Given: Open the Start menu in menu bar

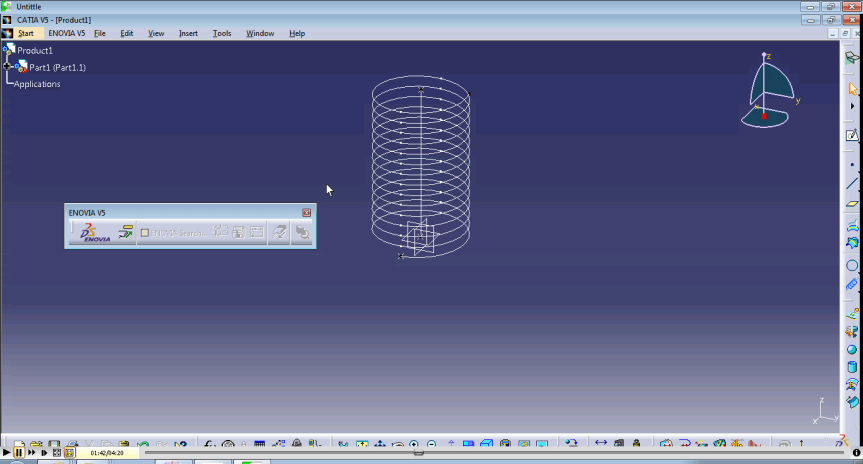Looking at the screenshot, I should click(x=25, y=33).
